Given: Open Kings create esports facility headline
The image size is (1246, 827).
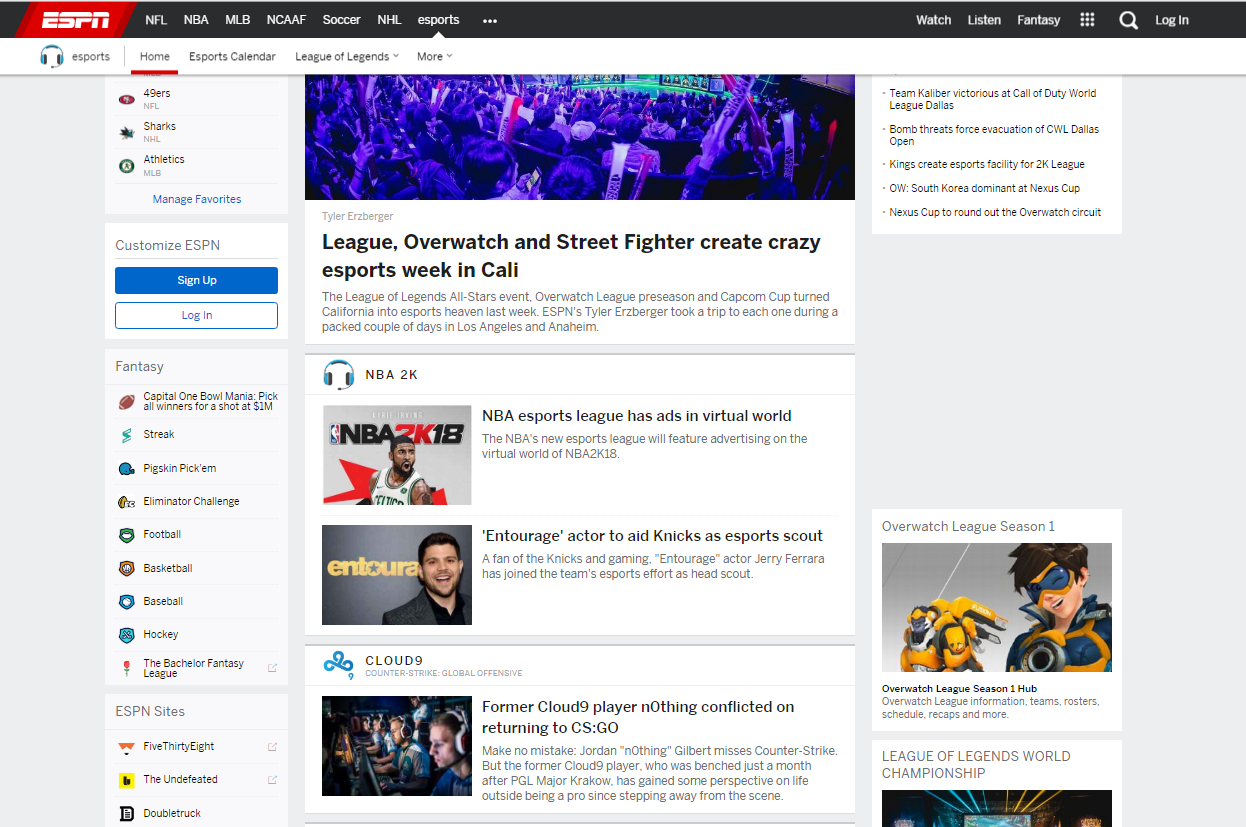Looking at the screenshot, I should tap(987, 164).
